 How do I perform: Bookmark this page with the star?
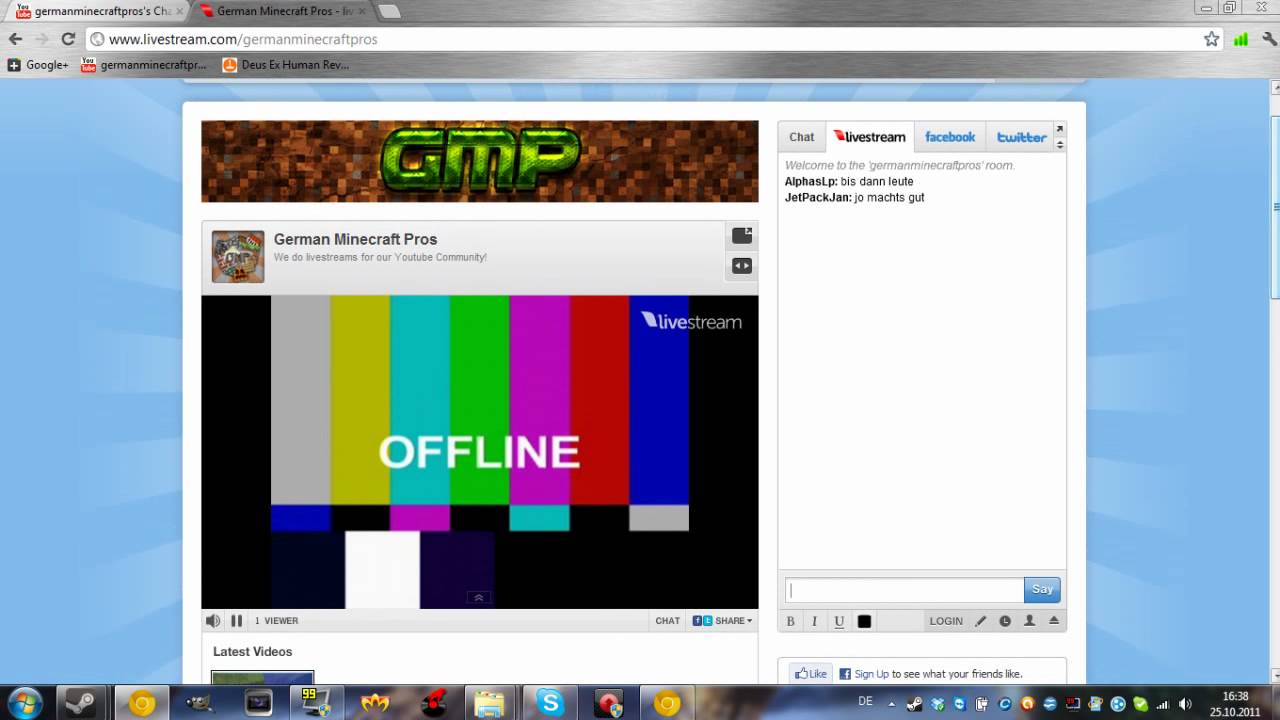[x=1211, y=39]
